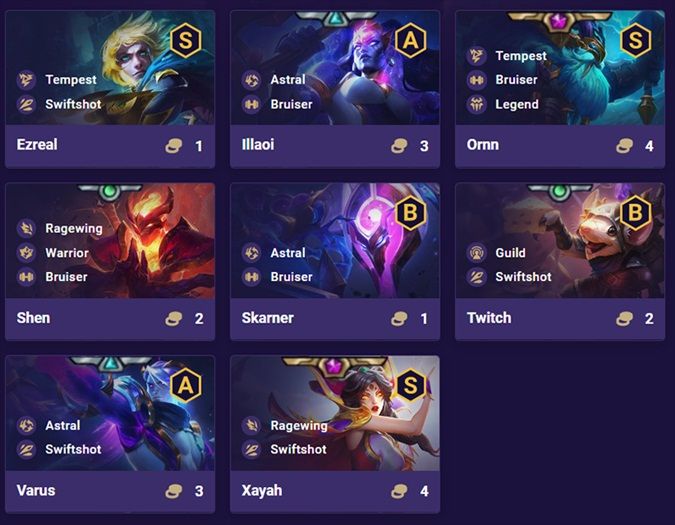This screenshot has width=675, height=525.
Task: Click the Ragewing trait icon on Shen card
Action: coord(26,228)
